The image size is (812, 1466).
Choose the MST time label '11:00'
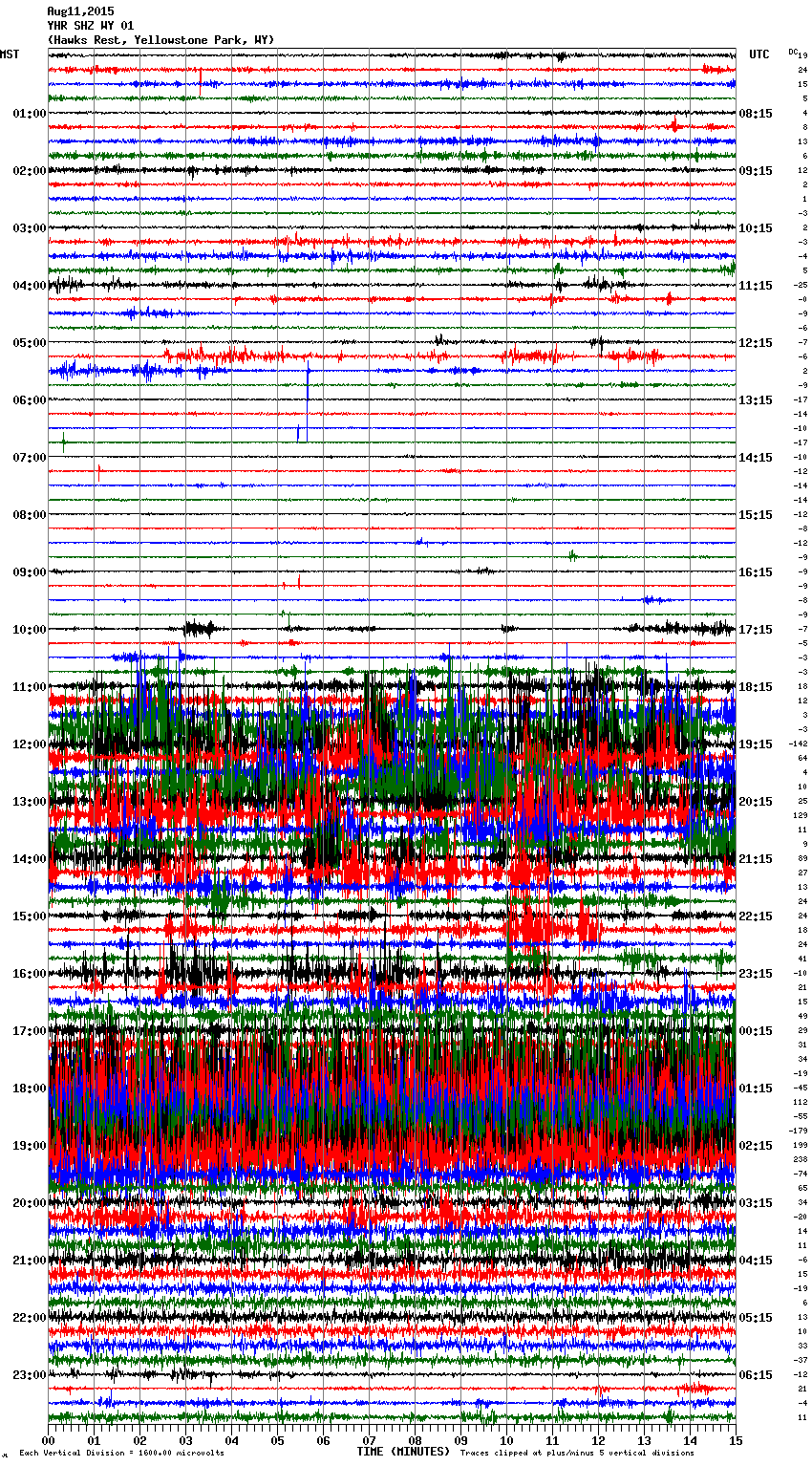30,687
